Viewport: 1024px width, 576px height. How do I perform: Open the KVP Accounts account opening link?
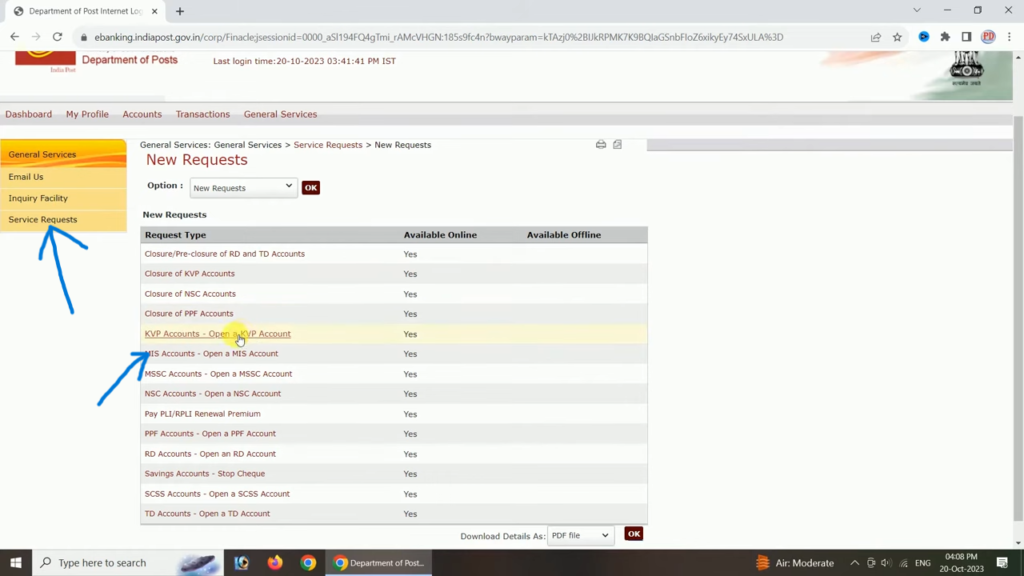[x=217, y=333]
